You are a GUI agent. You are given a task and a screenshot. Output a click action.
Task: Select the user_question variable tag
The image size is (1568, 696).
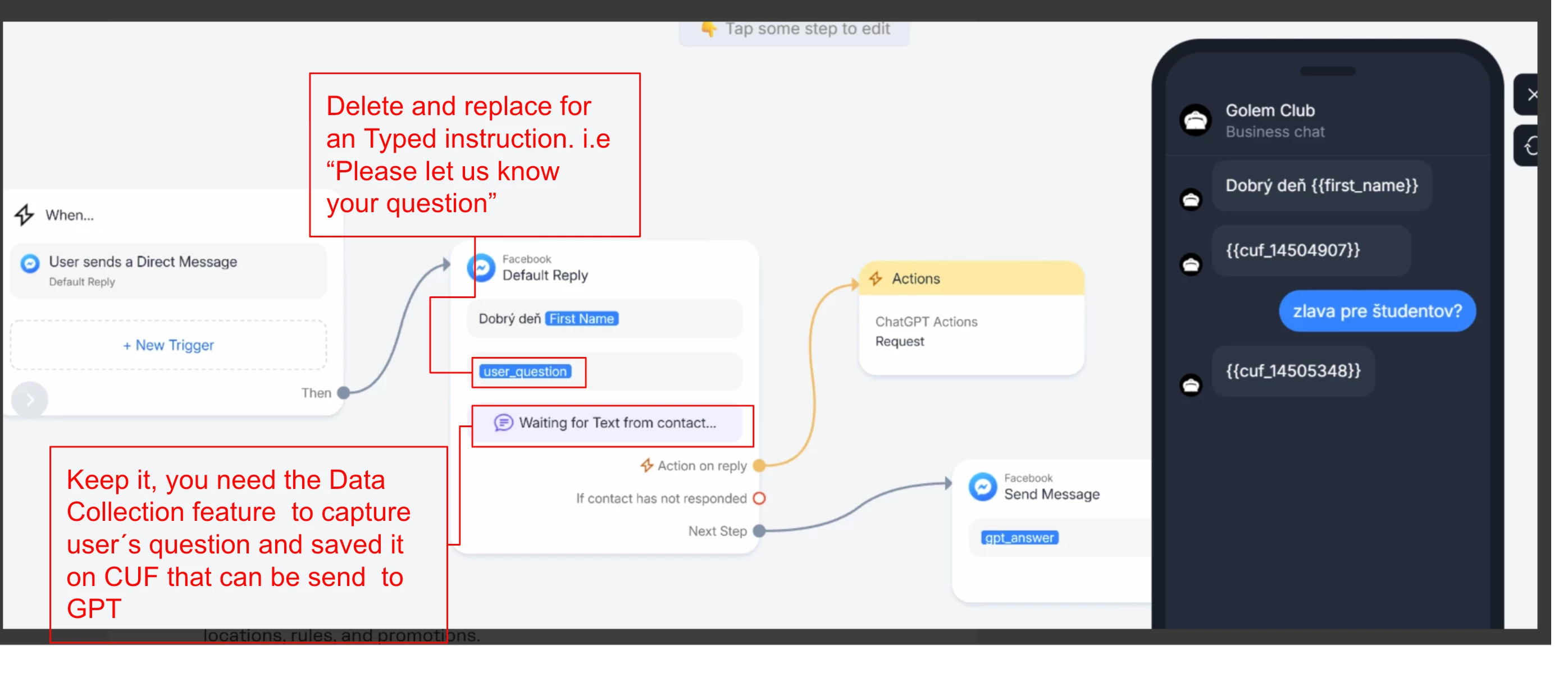(525, 372)
